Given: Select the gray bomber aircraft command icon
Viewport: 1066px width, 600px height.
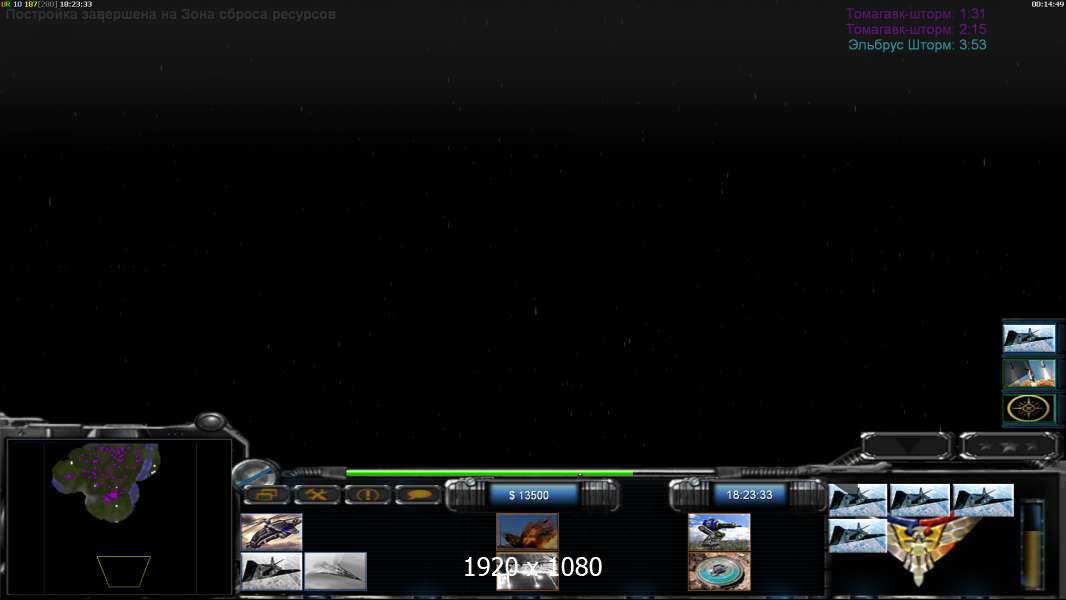Looking at the screenshot, I should 335,571.
